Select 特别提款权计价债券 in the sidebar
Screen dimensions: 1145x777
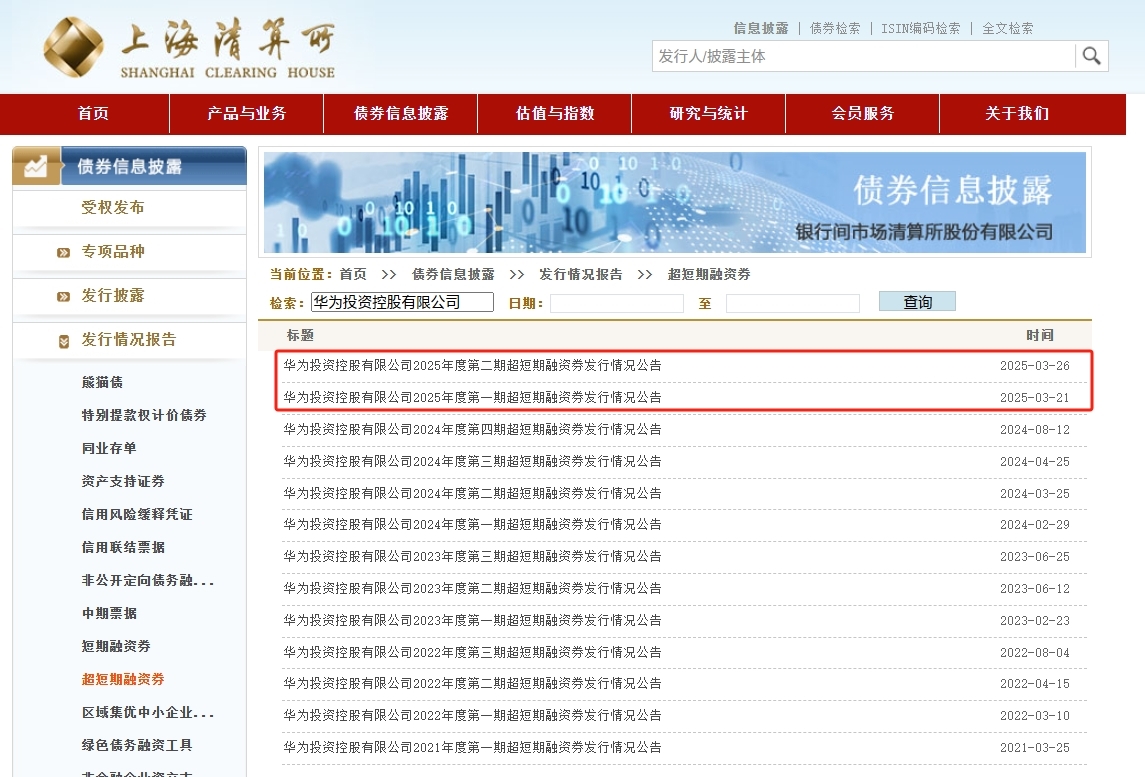144,415
